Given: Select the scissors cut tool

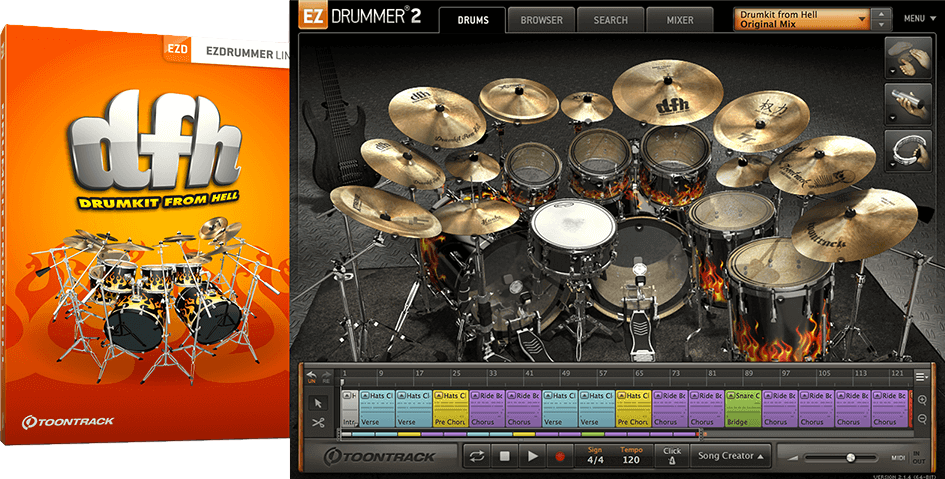Looking at the screenshot, I should point(319,422).
